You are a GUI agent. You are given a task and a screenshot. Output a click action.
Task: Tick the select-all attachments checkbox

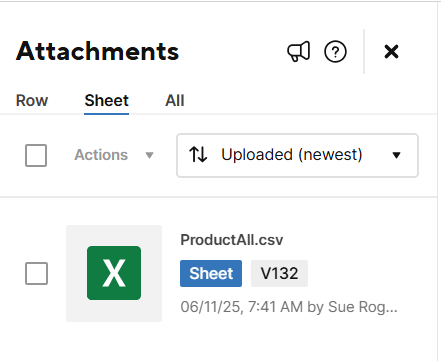click(x=36, y=155)
